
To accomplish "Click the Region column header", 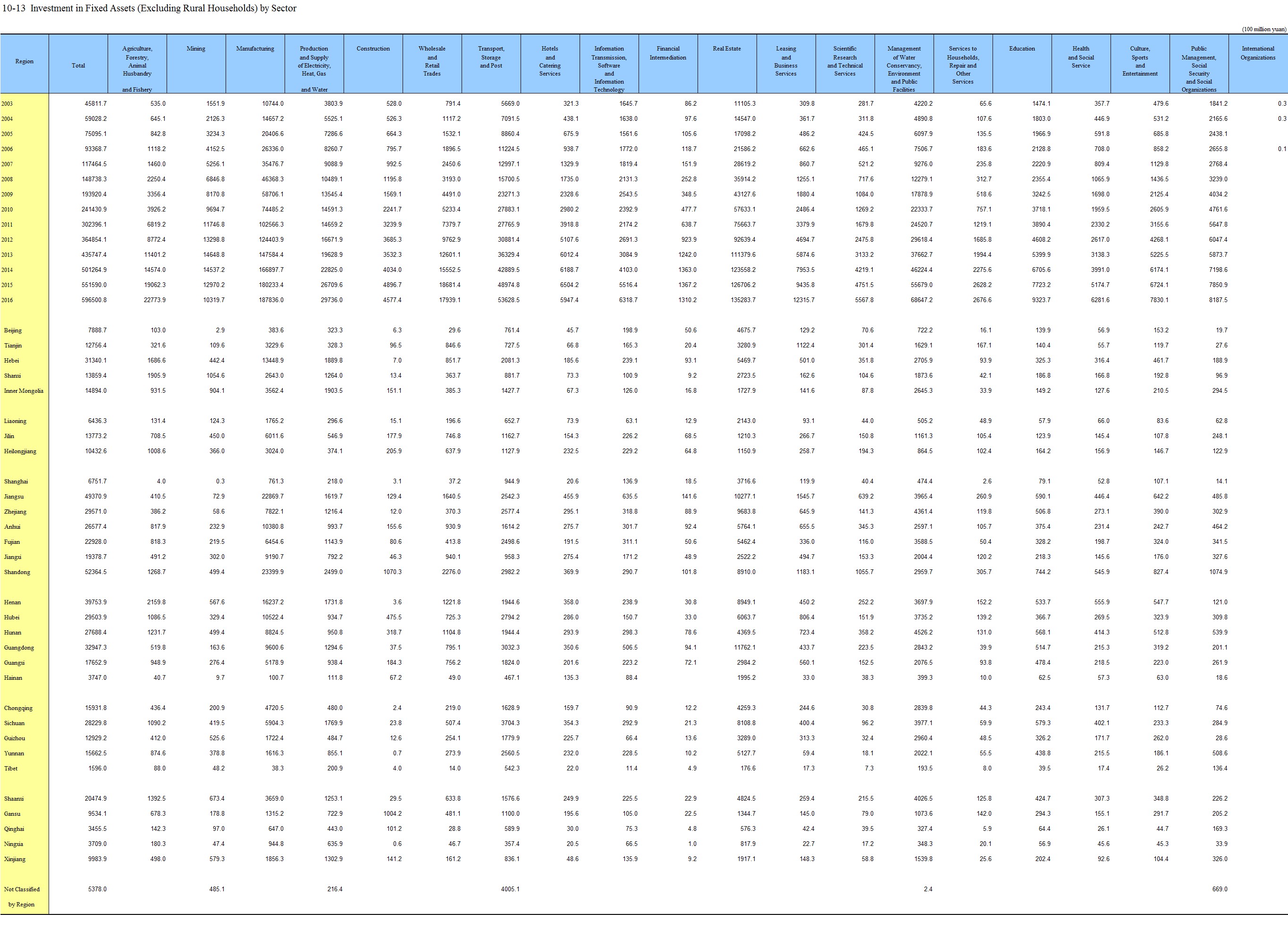I will coord(25,61).
